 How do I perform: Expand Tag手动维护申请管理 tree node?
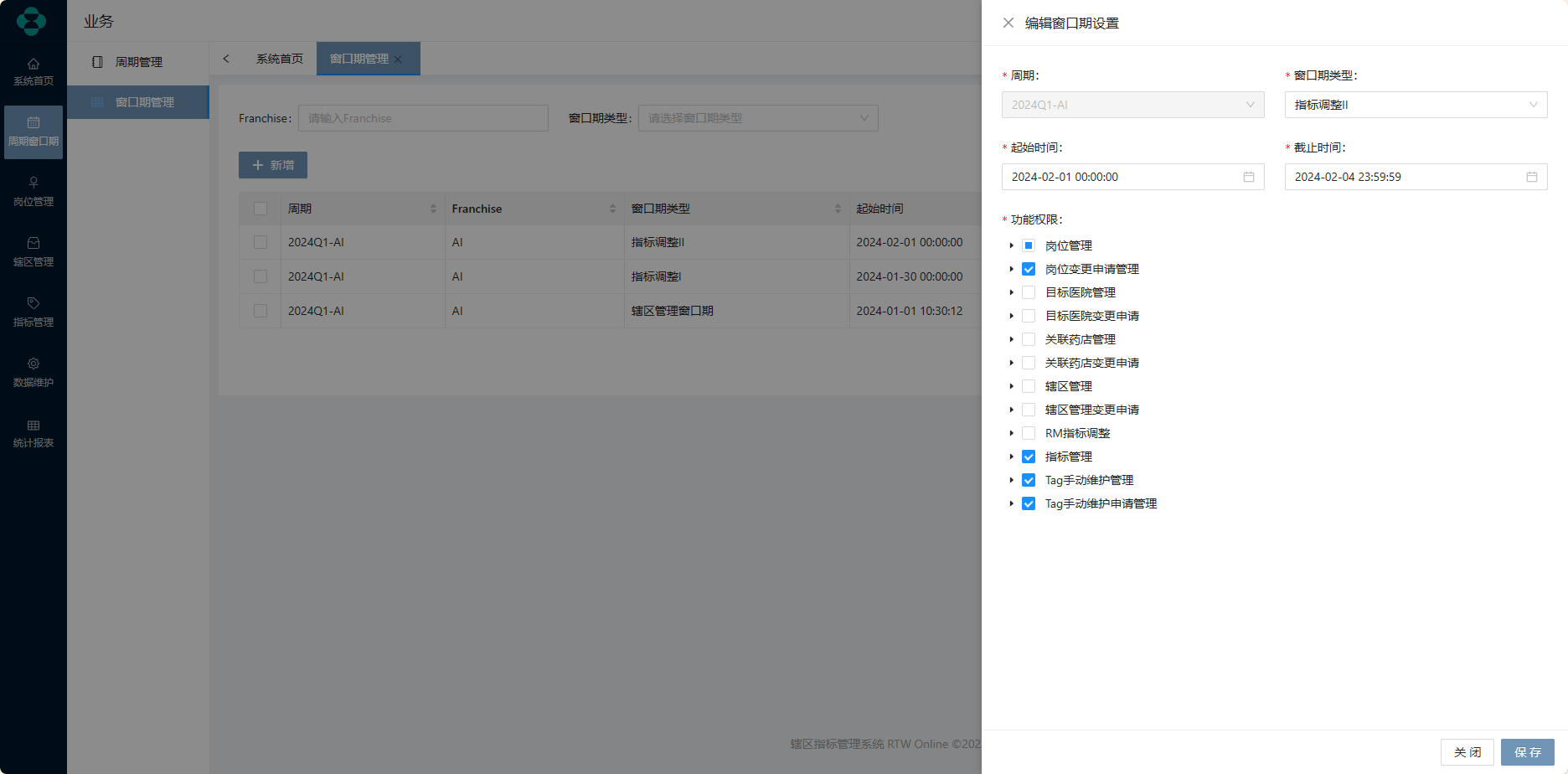(1011, 503)
